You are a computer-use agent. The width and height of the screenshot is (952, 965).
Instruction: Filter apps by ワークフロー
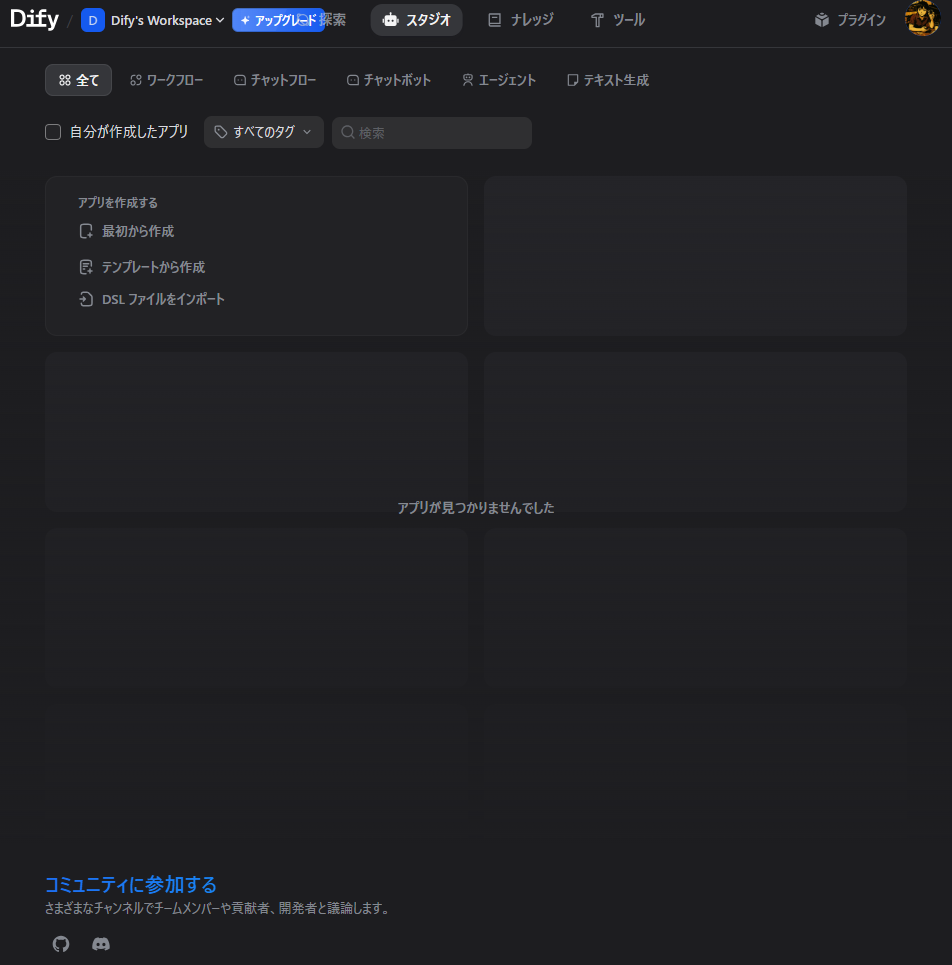pyautogui.click(x=167, y=80)
